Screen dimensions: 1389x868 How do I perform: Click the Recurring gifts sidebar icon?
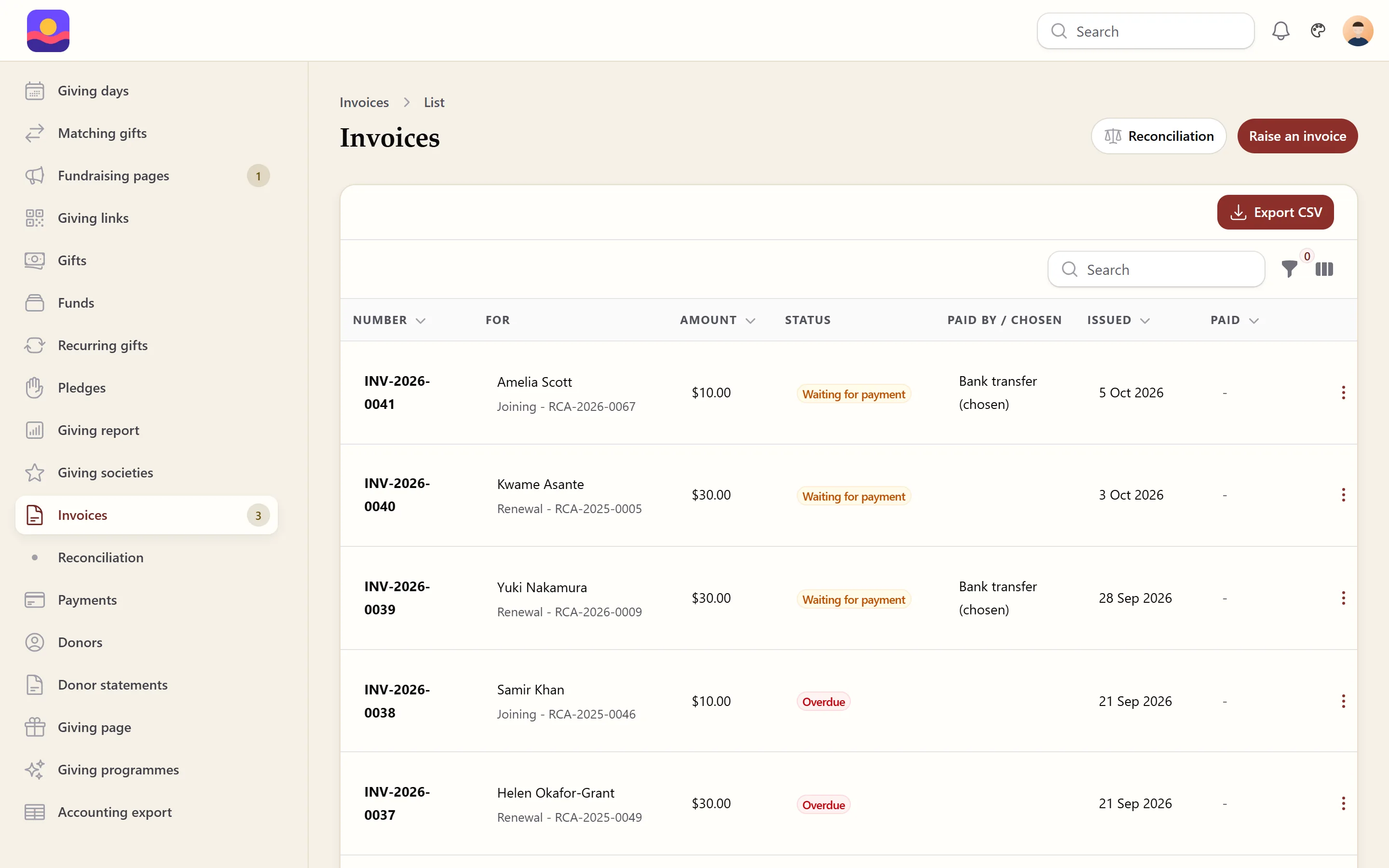coord(34,346)
